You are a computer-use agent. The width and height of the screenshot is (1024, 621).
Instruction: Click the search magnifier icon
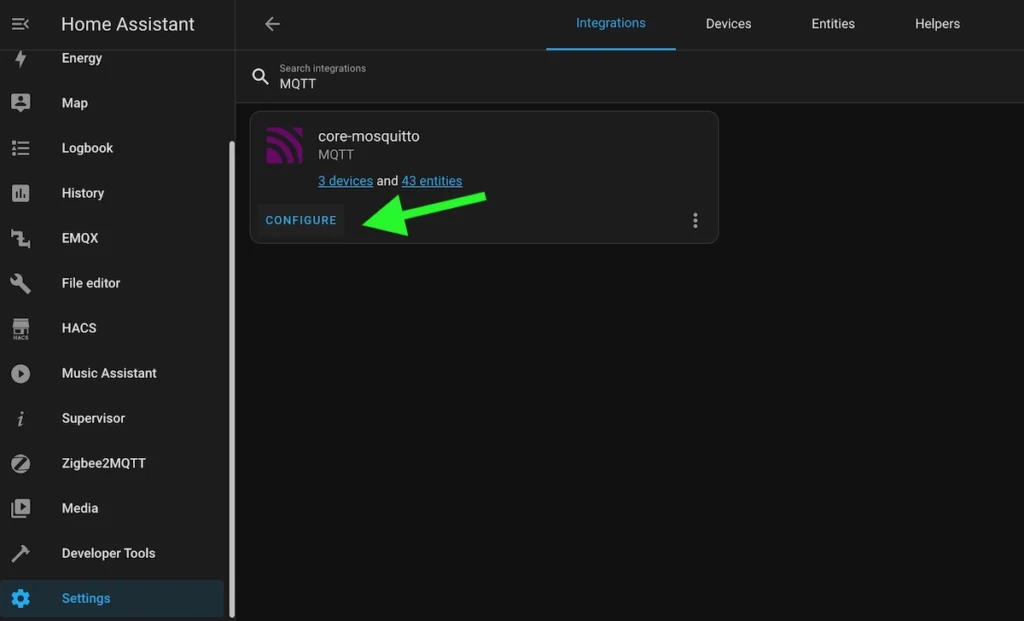coord(260,76)
